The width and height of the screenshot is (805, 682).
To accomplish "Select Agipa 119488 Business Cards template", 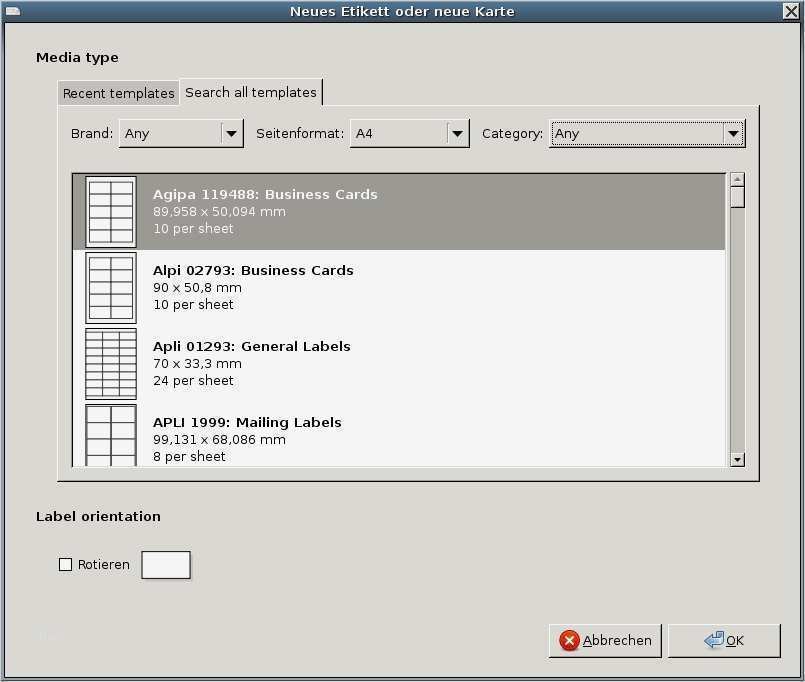I will (x=399, y=212).
